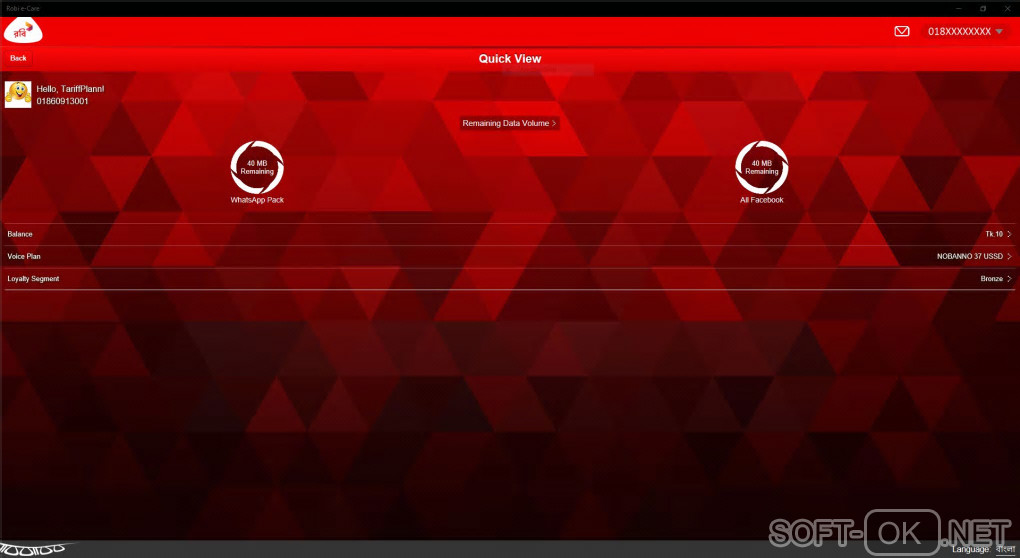The height and width of the screenshot is (558, 1020).
Task: Close the Robi e-Care window
Action: tap(1008, 8)
